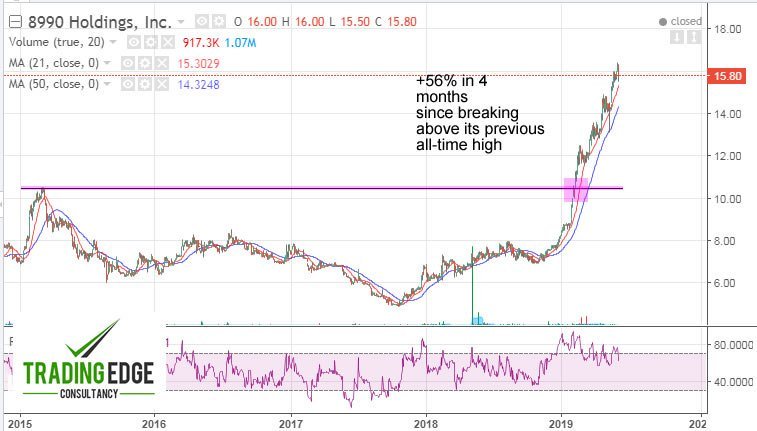Select the '+56% in 4 months' text annotation
Image resolution: width=757 pixels, height=431 pixels.
coord(480,112)
